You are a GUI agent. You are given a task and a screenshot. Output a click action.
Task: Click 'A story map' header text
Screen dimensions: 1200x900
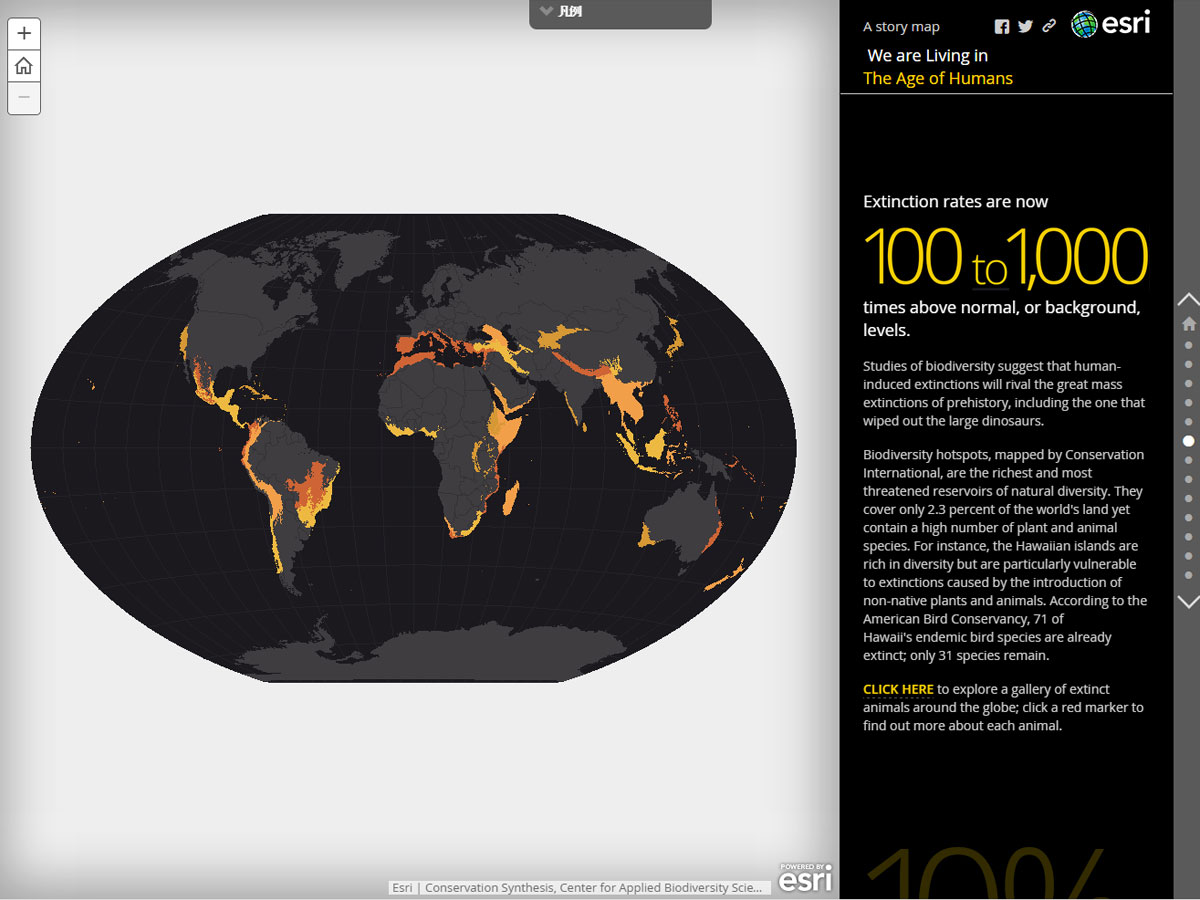click(901, 27)
